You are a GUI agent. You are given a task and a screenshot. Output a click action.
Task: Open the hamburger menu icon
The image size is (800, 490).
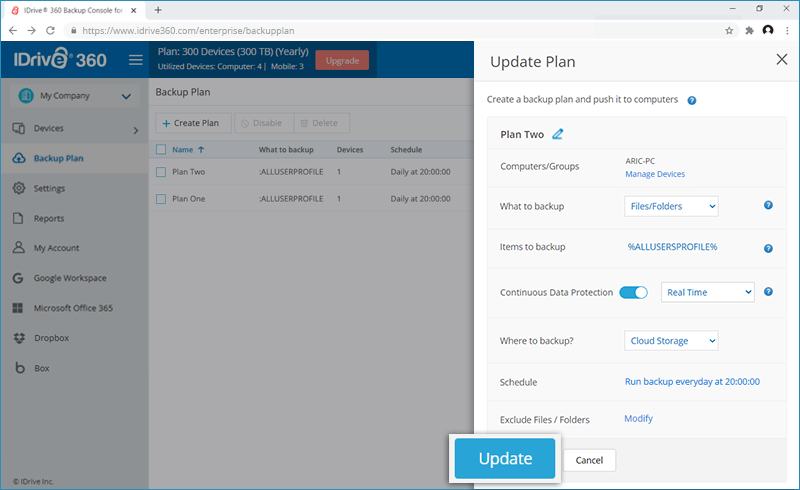pyautogui.click(x=136, y=60)
